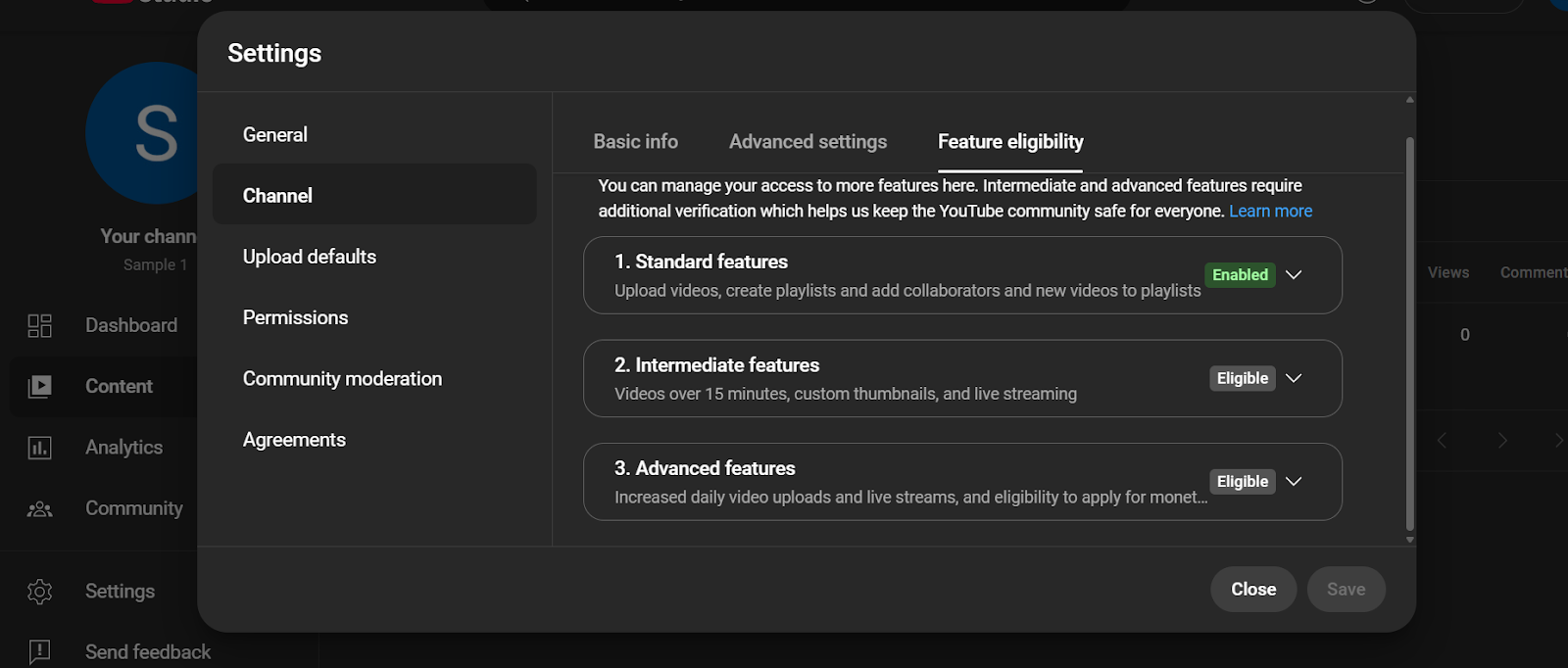1568x668 pixels.
Task: Click Send feedback in the sidebar
Action: pos(148,652)
